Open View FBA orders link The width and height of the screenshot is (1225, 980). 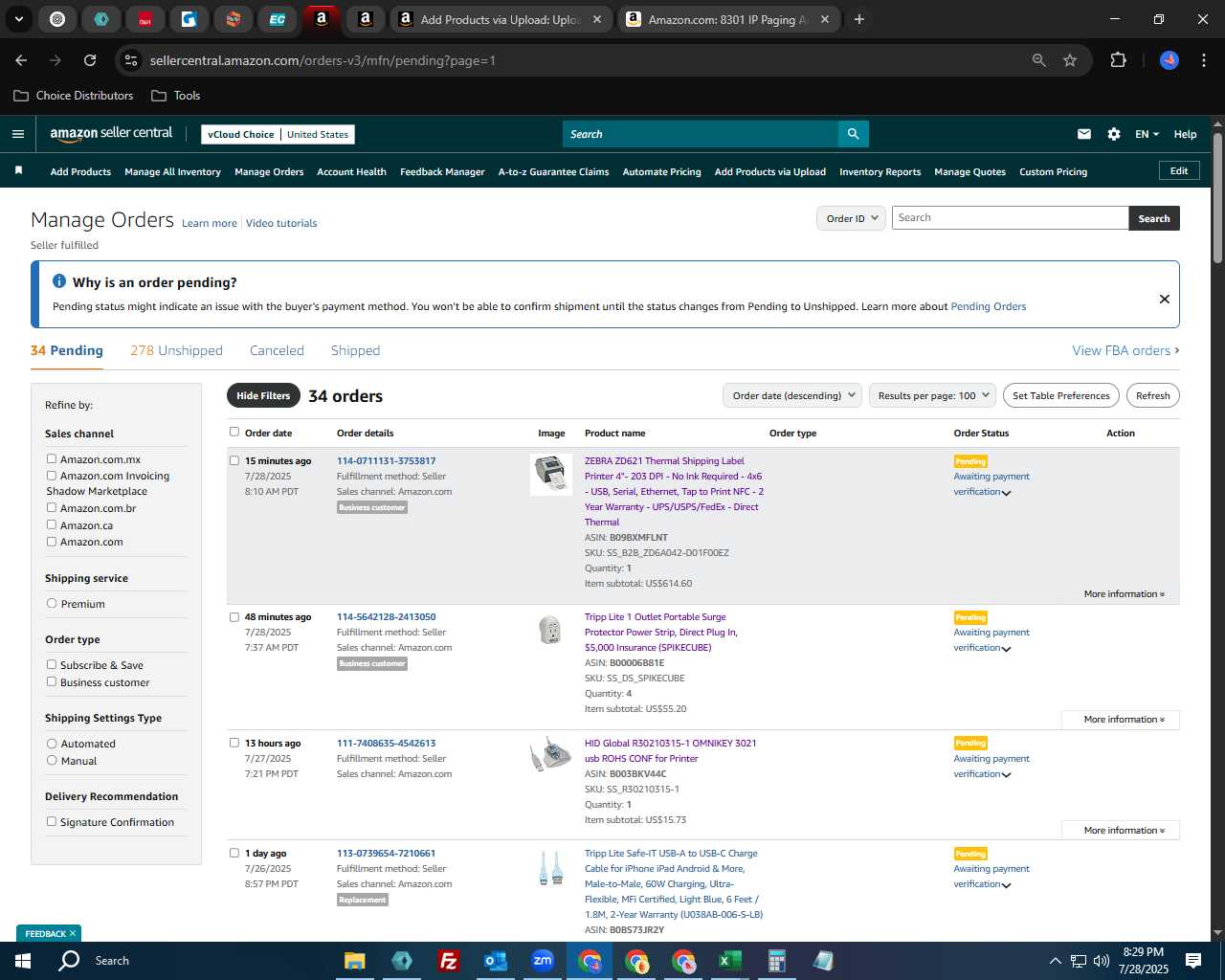coord(1125,350)
